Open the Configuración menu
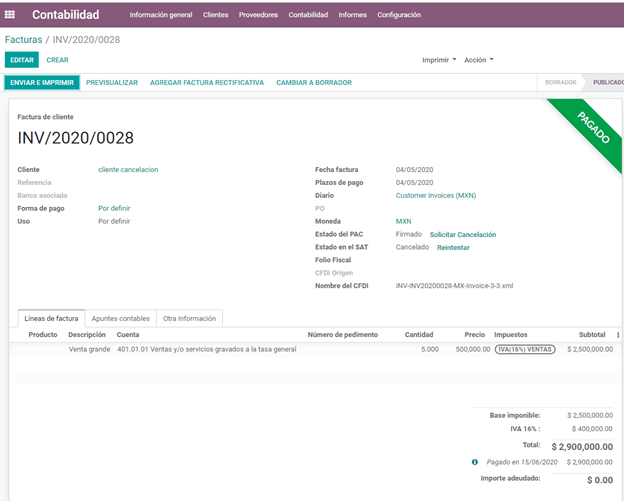Image resolution: width=624 pixels, height=501 pixels. 398,15
